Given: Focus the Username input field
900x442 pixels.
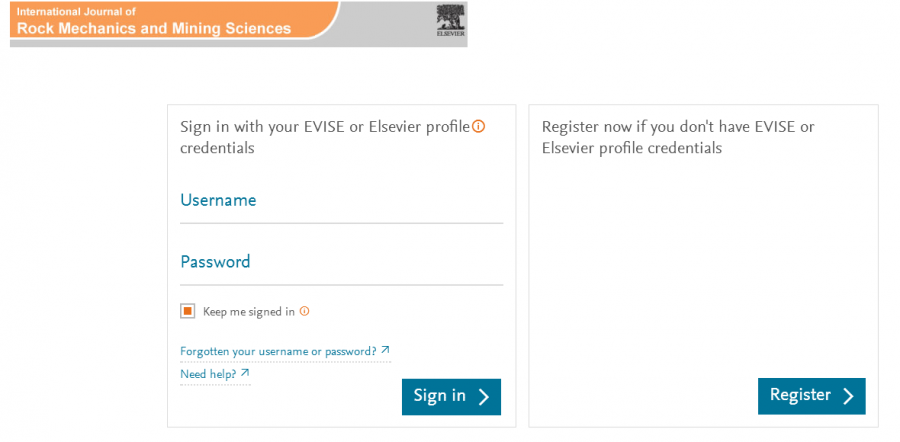Looking at the screenshot, I should coord(340,201).
